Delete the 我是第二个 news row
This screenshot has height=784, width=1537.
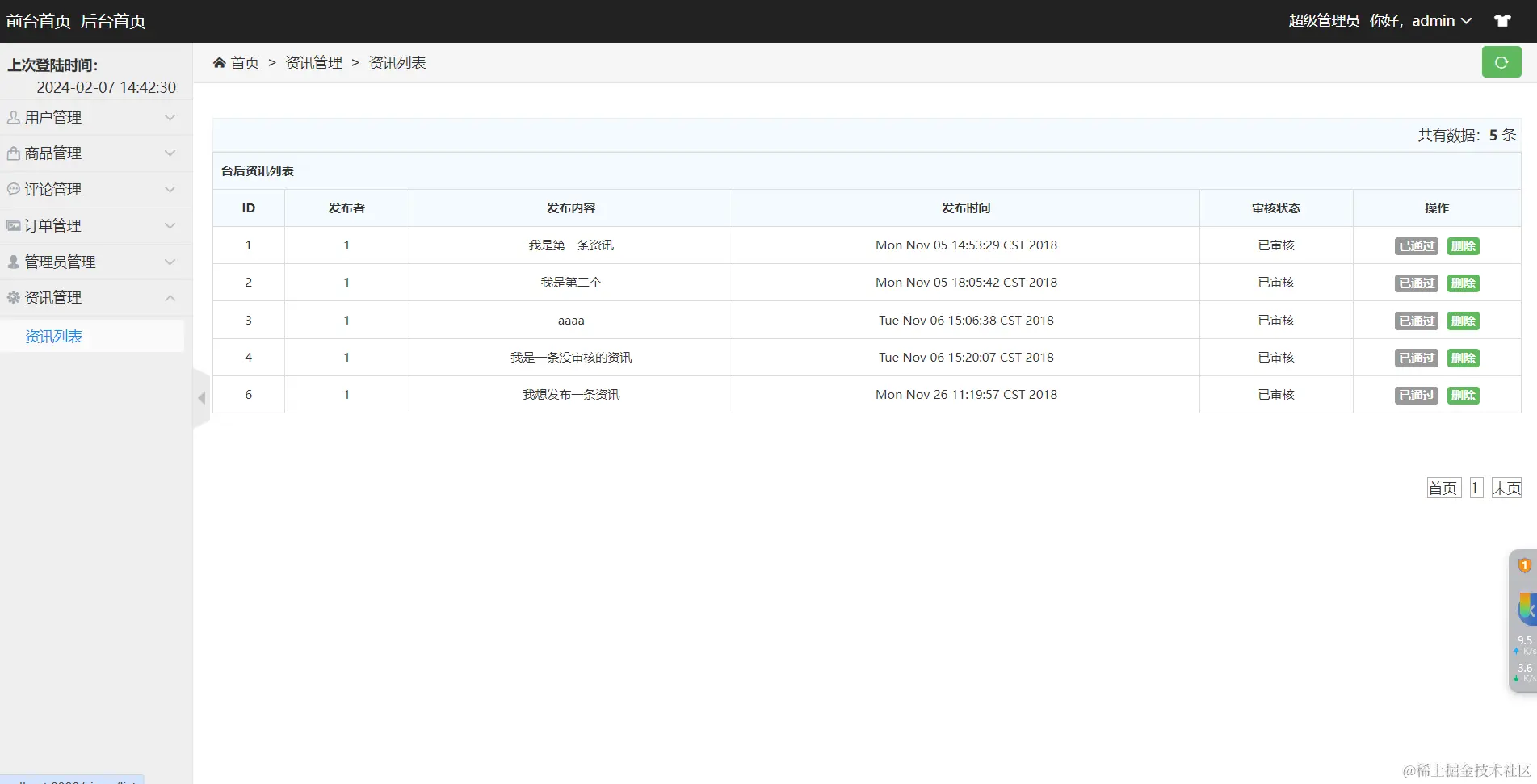click(x=1463, y=283)
